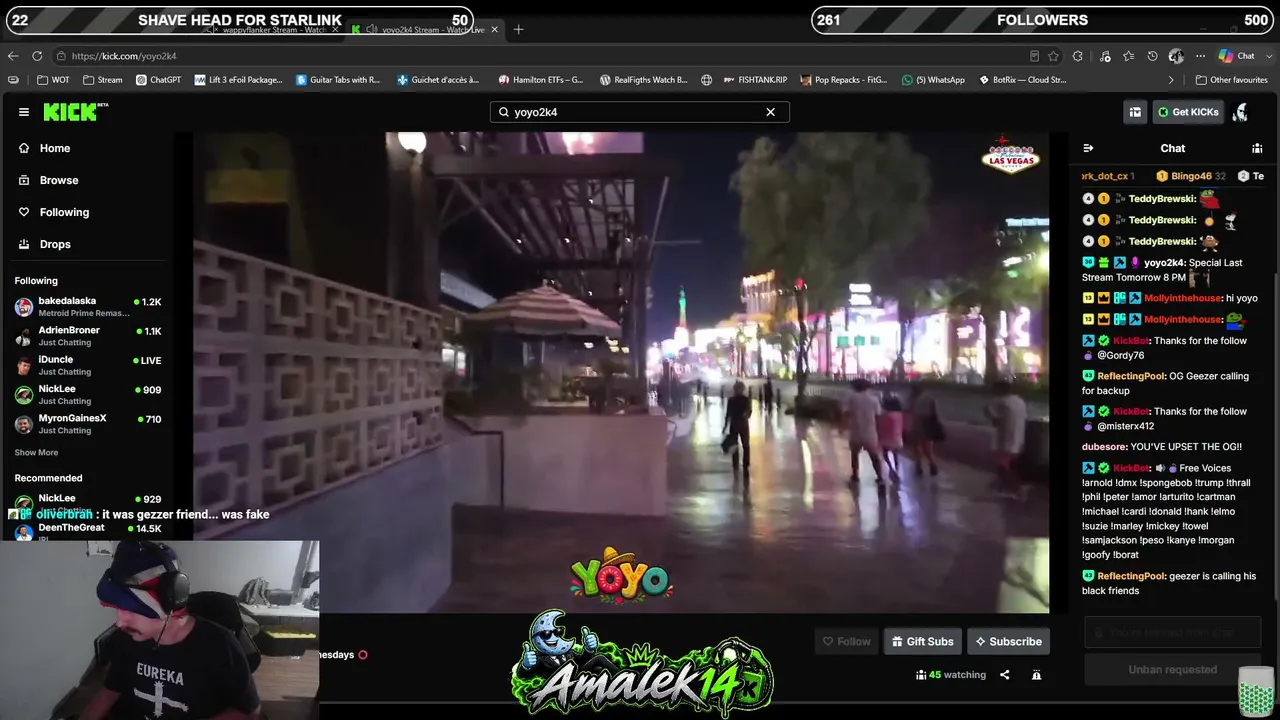This screenshot has height=720, width=1280.
Task: Click the browser back arrow
Action: [13, 56]
